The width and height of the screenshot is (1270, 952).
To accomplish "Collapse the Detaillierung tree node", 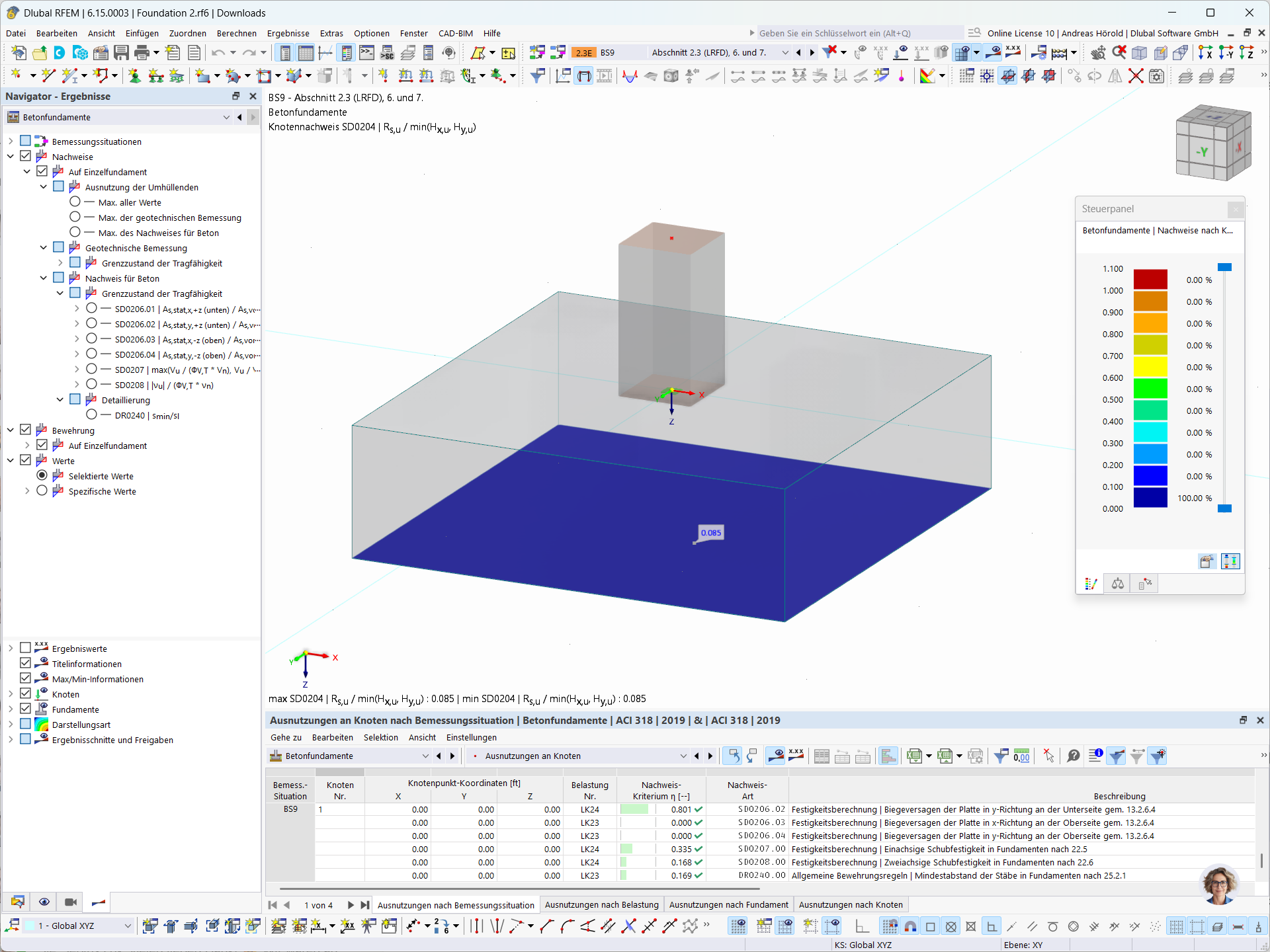I will (60, 399).
